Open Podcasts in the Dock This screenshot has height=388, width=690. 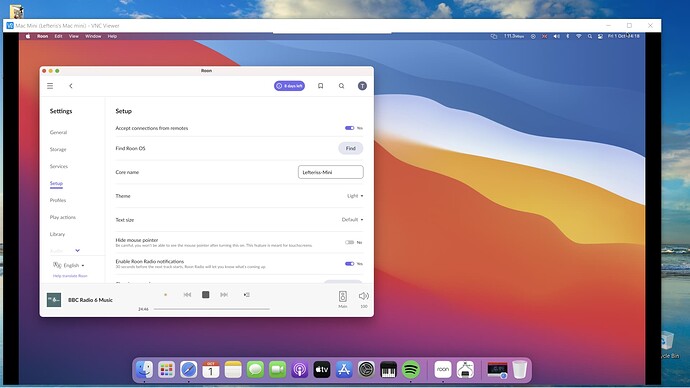click(300, 370)
